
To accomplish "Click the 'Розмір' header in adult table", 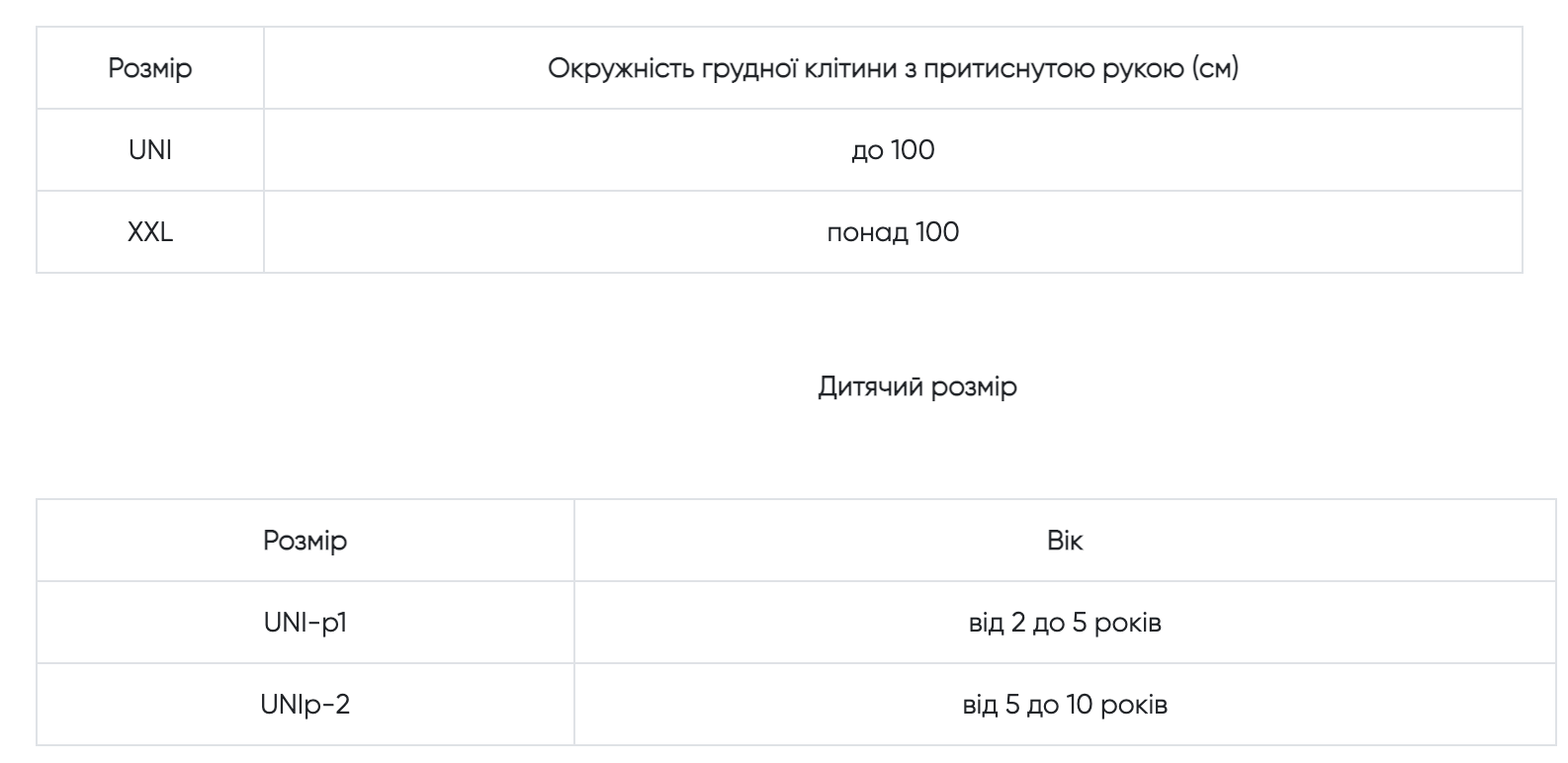I will pos(150,68).
